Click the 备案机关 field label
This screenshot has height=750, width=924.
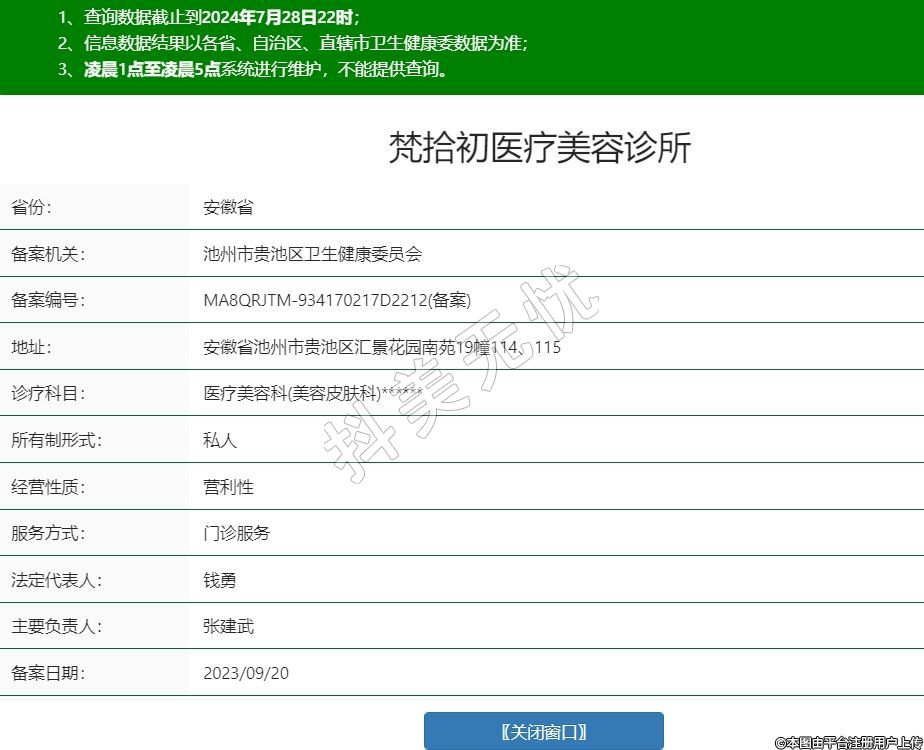point(48,254)
